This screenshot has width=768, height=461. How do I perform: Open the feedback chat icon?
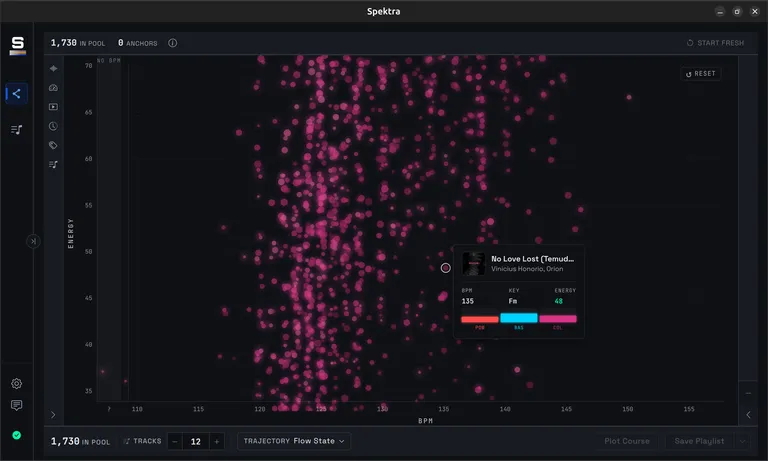pos(16,406)
